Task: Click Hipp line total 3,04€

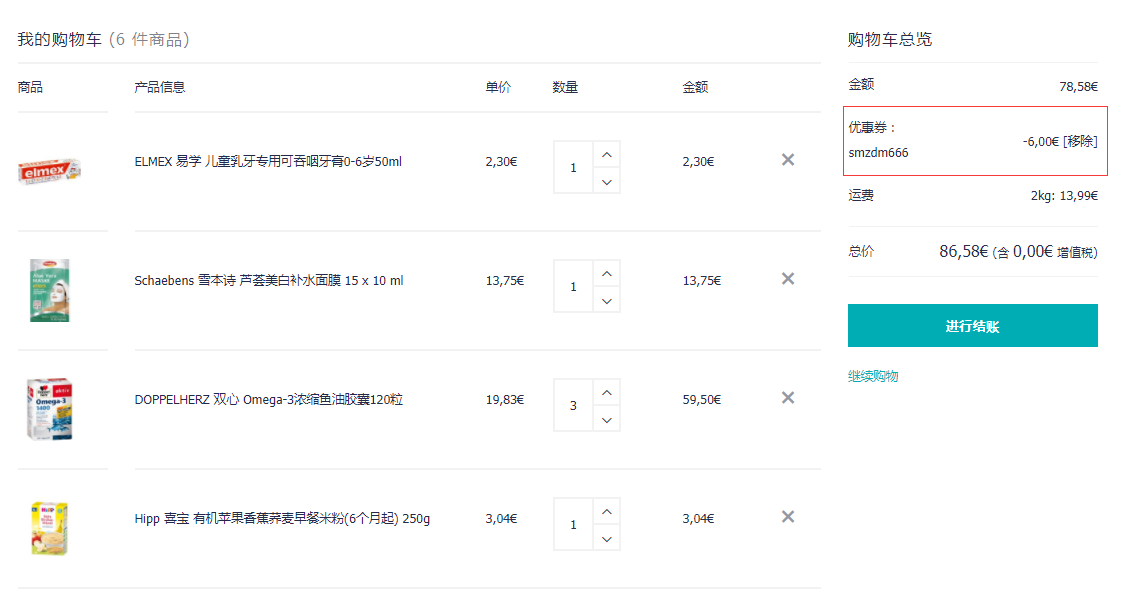Action: point(698,518)
